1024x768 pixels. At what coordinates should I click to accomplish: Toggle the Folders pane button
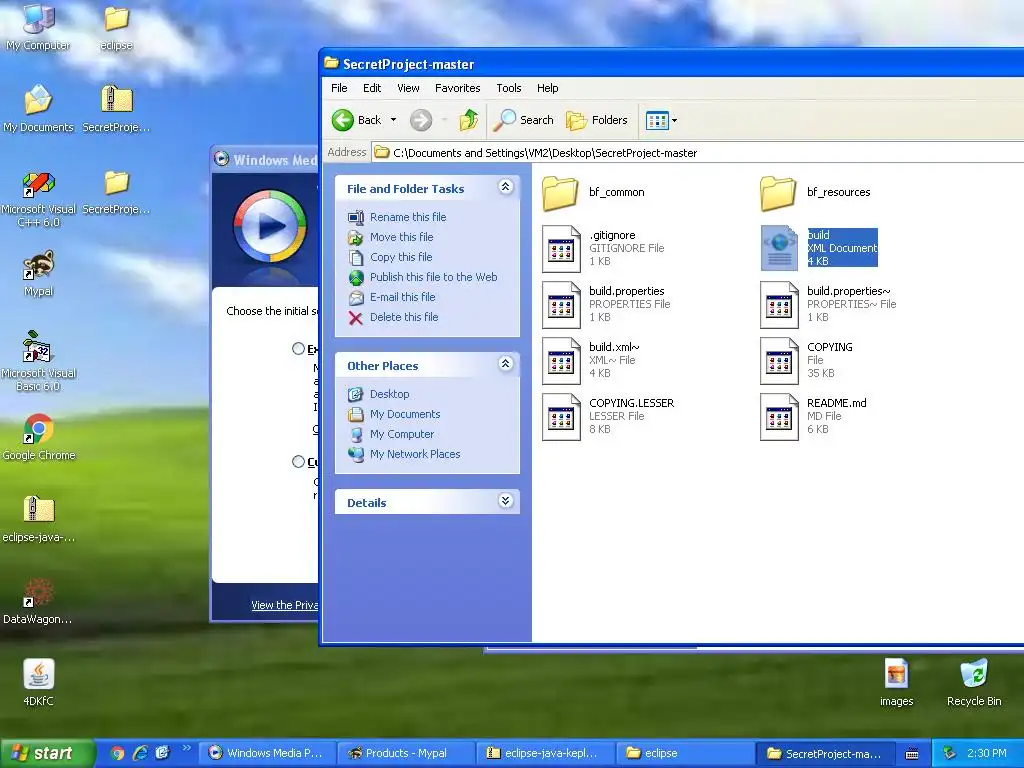point(597,120)
